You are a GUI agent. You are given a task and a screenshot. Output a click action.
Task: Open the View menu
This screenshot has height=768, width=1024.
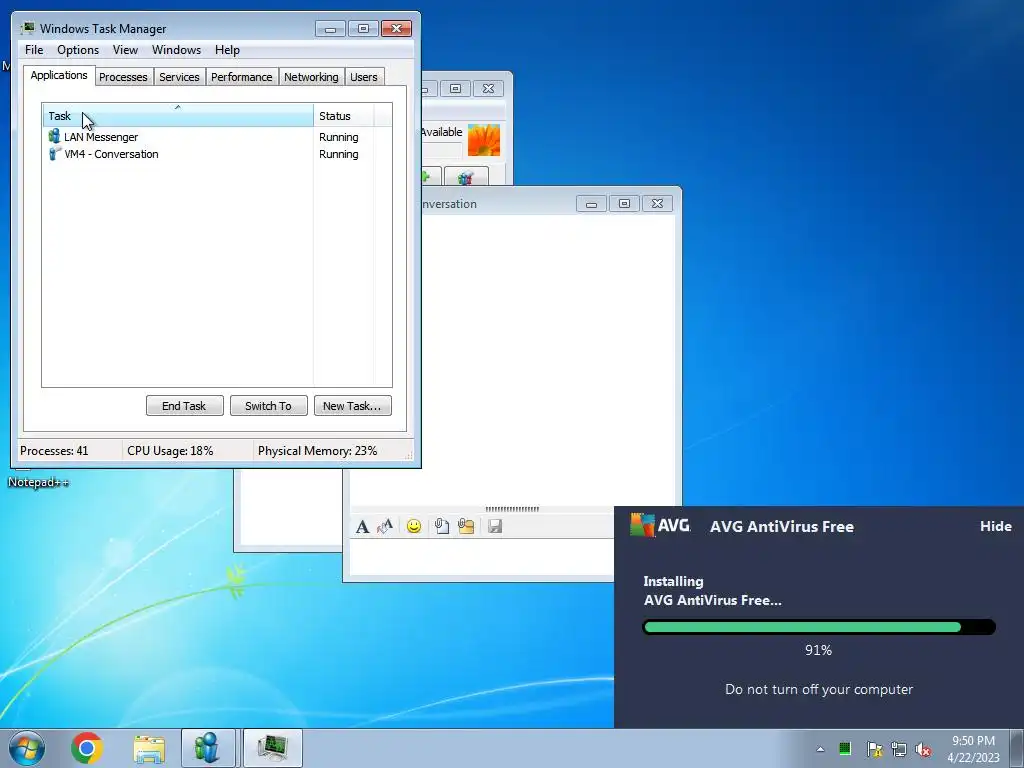tap(125, 50)
